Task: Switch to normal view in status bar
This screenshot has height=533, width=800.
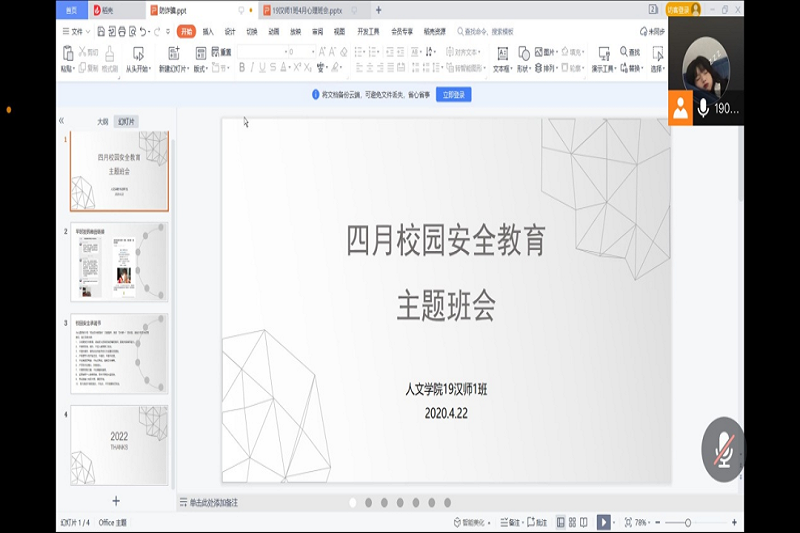Action: click(559, 522)
